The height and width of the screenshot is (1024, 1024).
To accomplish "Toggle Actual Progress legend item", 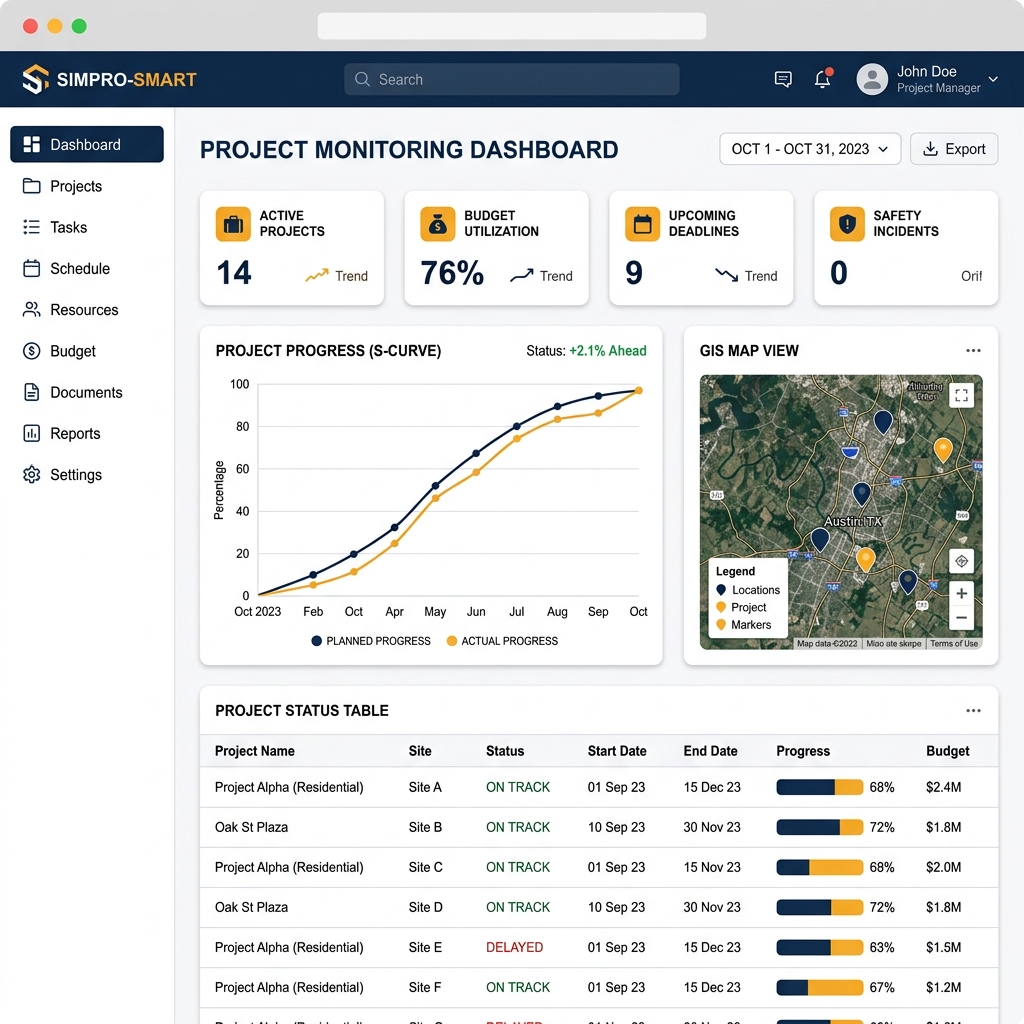I will click(x=502, y=641).
